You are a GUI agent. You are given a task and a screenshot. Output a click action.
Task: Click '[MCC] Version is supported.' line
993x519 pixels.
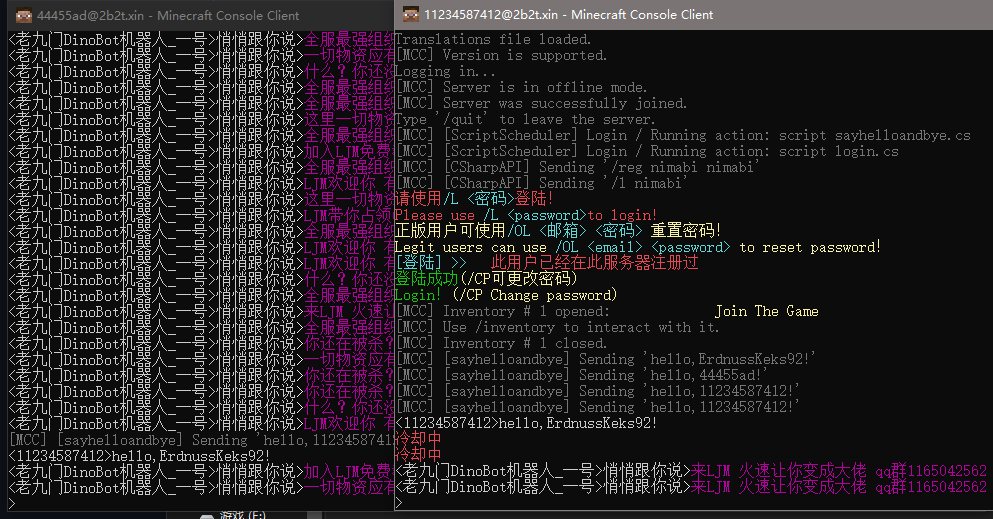(501, 55)
